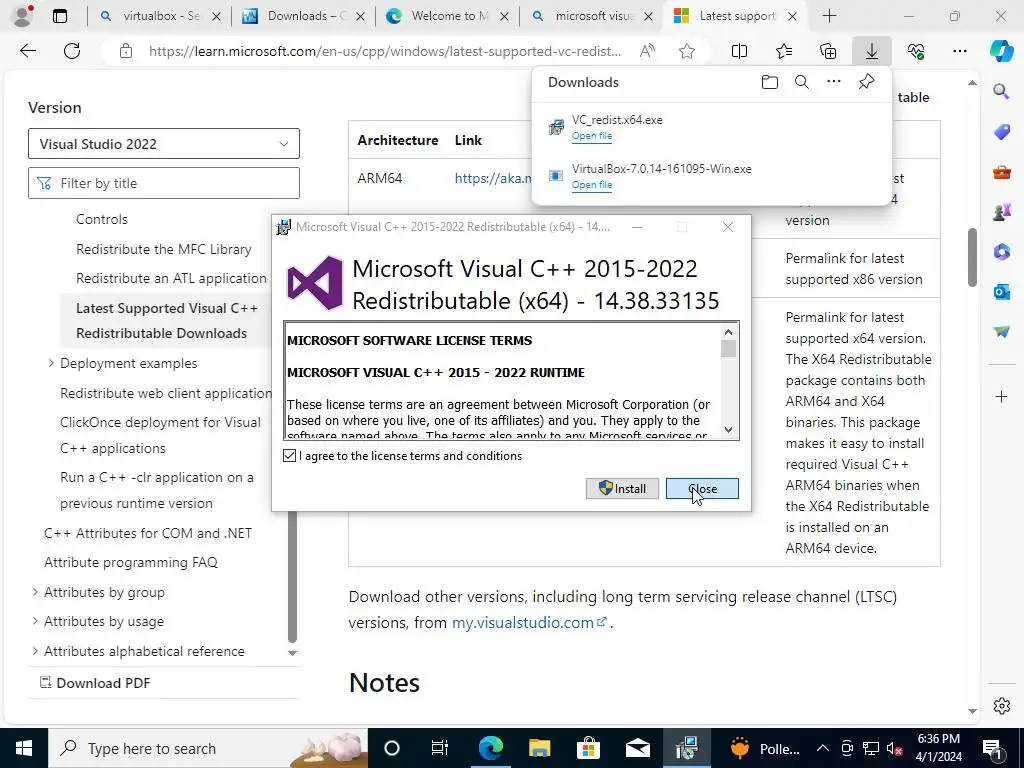Click Close in the redistributable dialog
1024x768 pixels.
pos(702,488)
